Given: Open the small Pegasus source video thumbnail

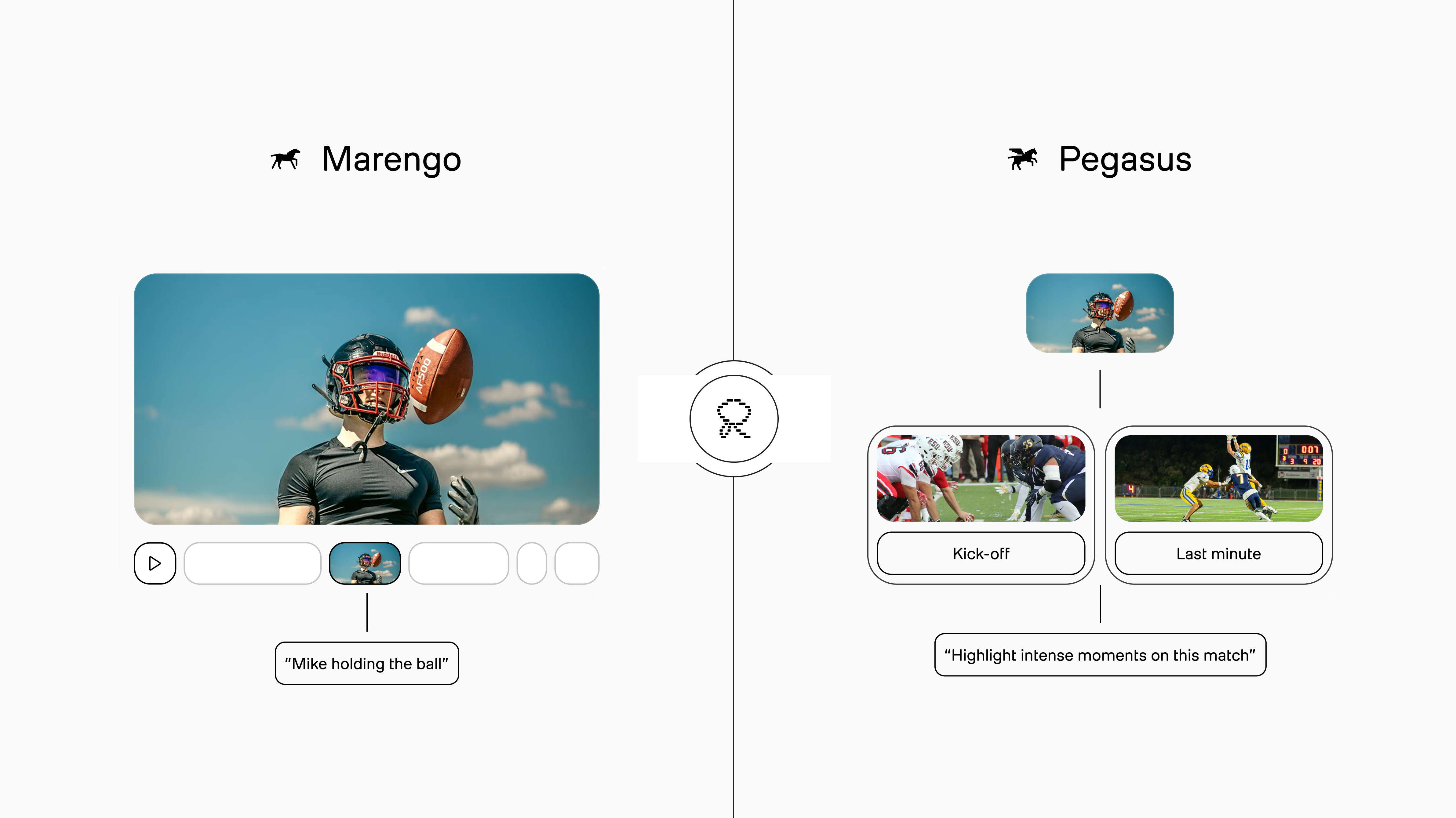Looking at the screenshot, I should pyautogui.click(x=1100, y=313).
